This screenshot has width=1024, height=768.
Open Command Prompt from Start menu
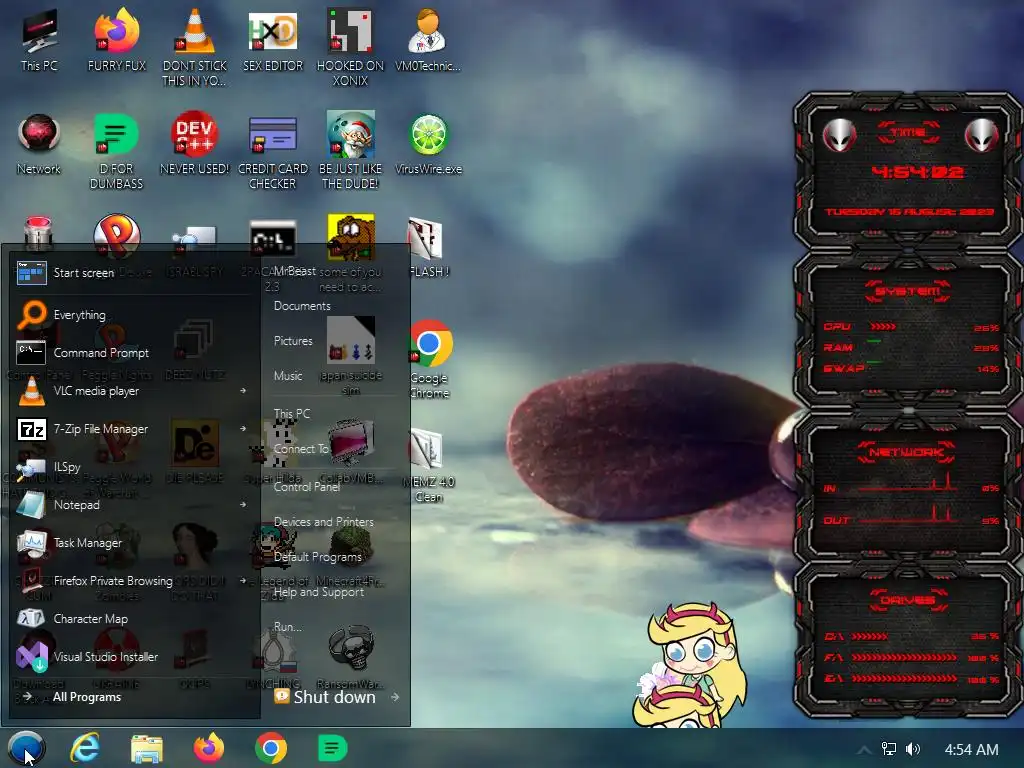(131, 353)
